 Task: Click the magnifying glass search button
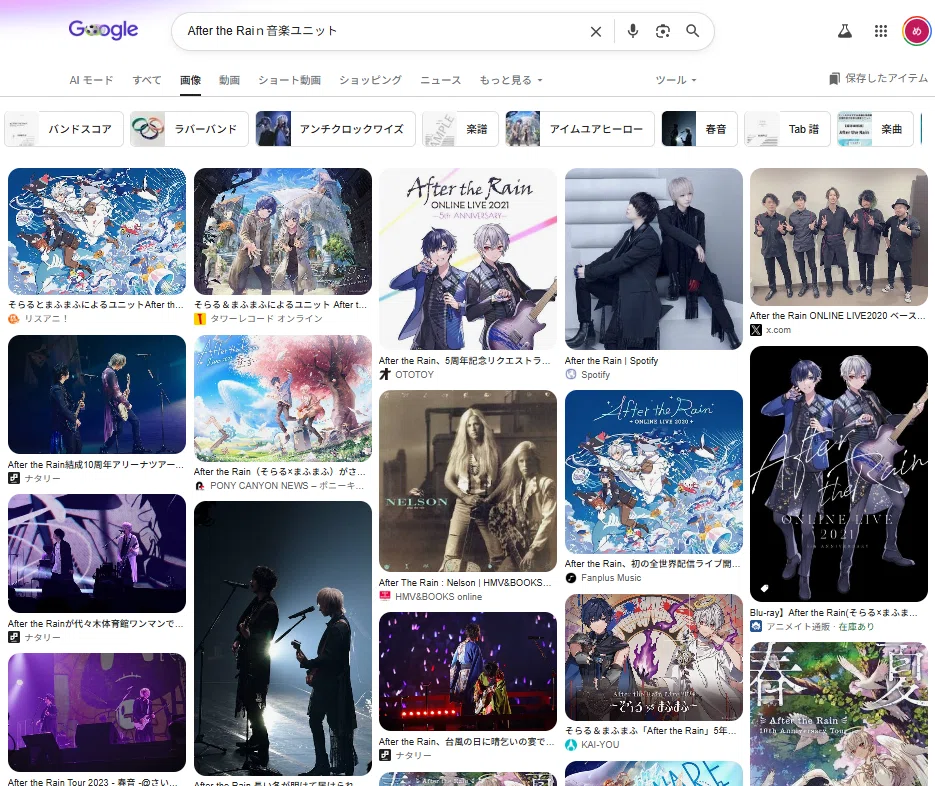click(x=692, y=30)
